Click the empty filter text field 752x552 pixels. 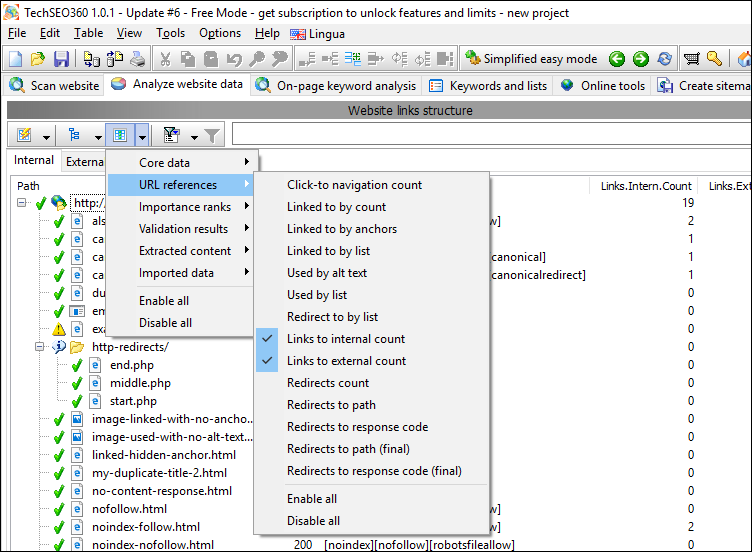coord(490,134)
